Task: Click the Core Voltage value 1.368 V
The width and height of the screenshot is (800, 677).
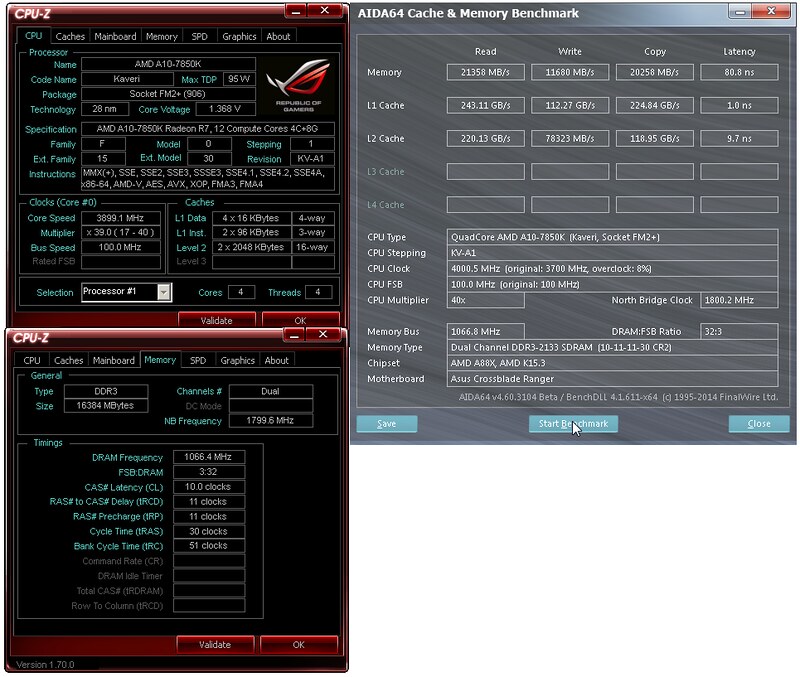Action: pyautogui.click(x=225, y=109)
